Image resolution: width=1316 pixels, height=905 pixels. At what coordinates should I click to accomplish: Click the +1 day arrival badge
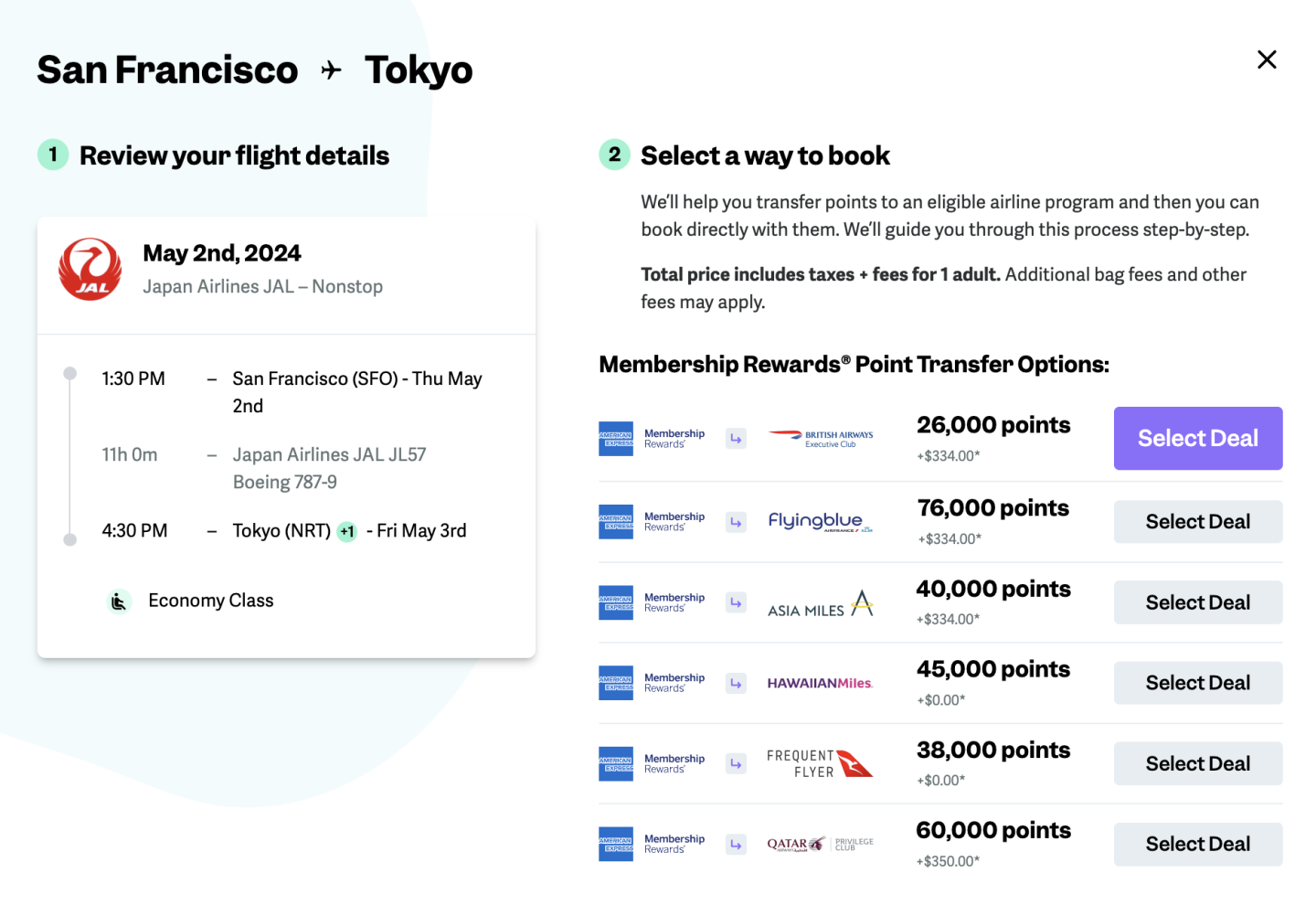347,531
